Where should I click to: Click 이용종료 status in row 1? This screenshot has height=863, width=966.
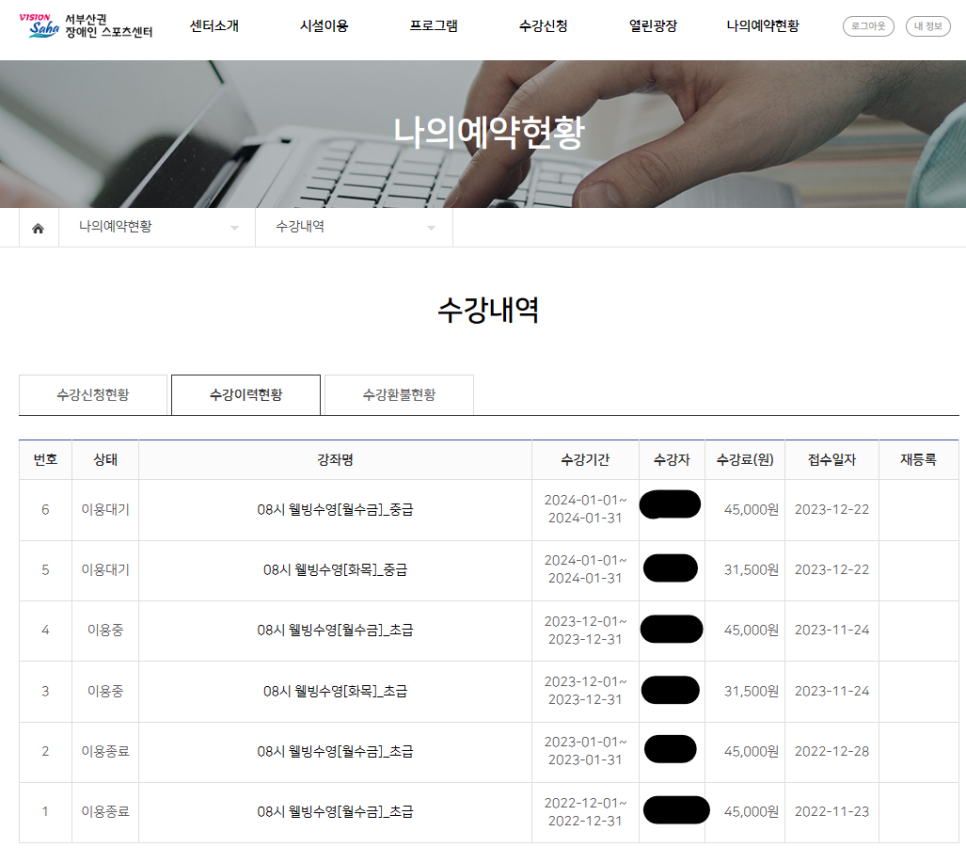tap(105, 812)
